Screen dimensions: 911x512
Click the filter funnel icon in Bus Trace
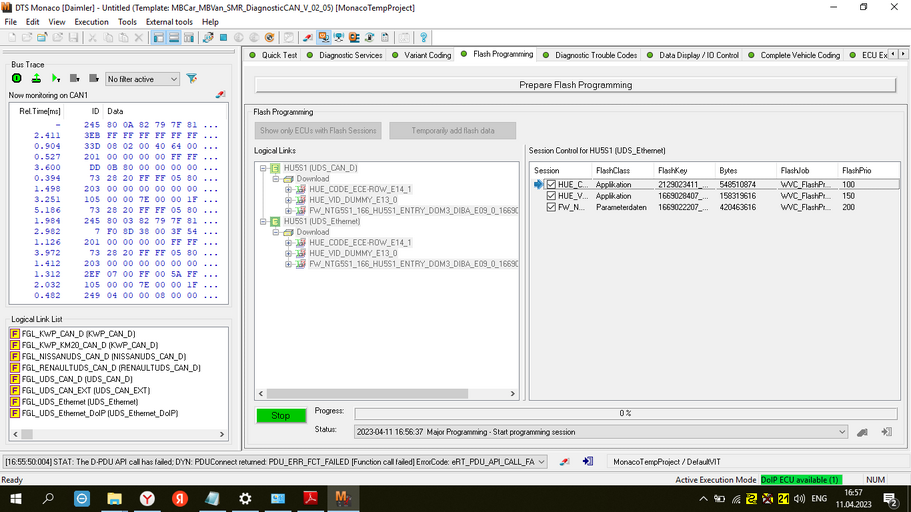click(192, 78)
